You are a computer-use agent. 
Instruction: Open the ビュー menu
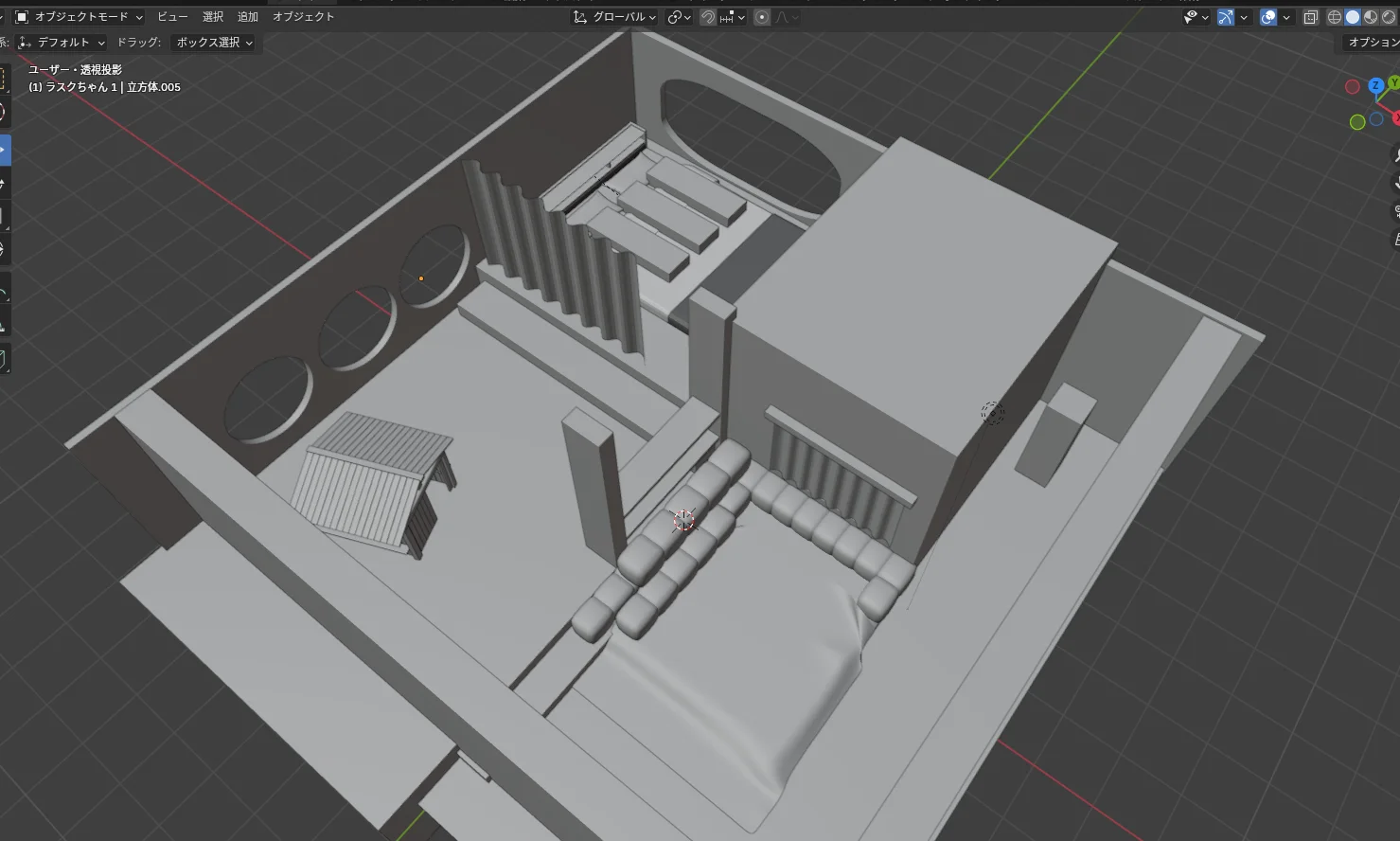[x=172, y=17]
